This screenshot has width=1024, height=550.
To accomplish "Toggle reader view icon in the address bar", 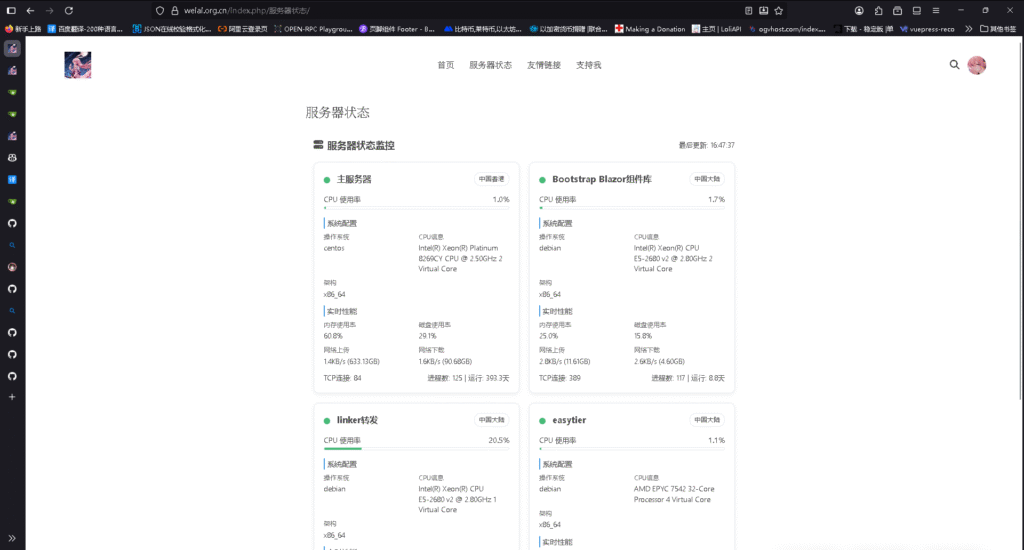I will point(749,10).
